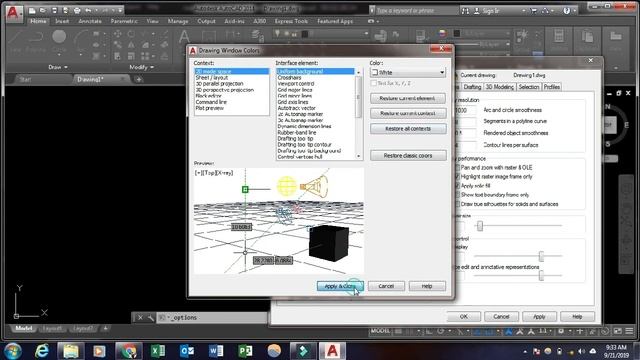Click AutoCAD taskbar icon
Screen dimensions: 640x360
tap(332, 351)
